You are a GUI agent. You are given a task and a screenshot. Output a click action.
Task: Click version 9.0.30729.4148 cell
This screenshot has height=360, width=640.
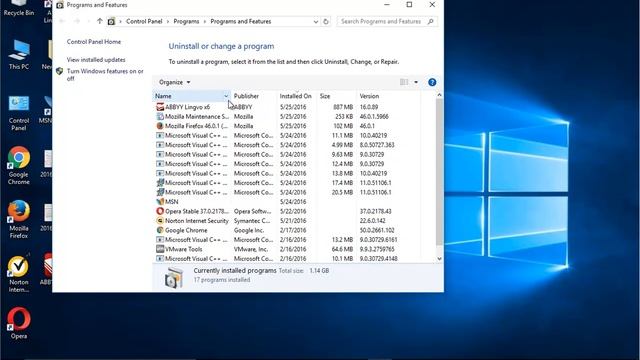pyautogui.click(x=379, y=258)
